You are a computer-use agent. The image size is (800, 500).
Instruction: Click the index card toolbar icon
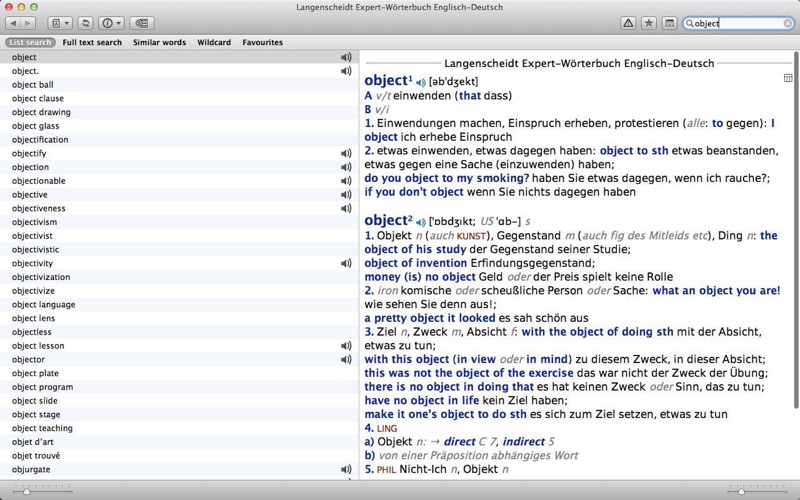[x=142, y=23]
